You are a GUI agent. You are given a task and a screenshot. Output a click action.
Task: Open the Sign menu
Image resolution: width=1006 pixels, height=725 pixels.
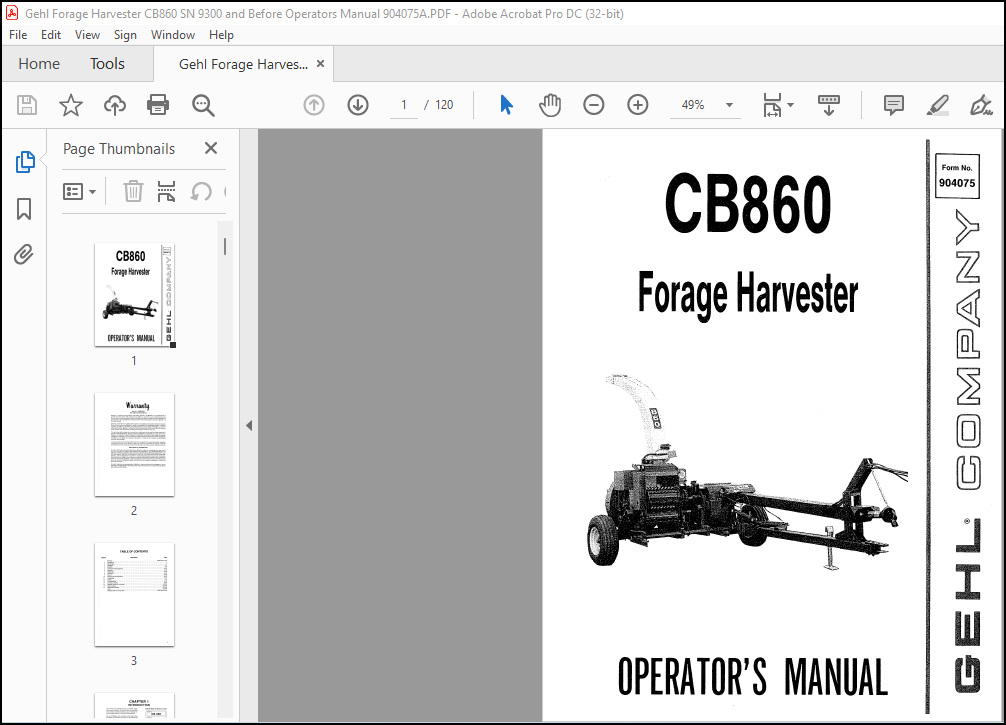tap(125, 35)
